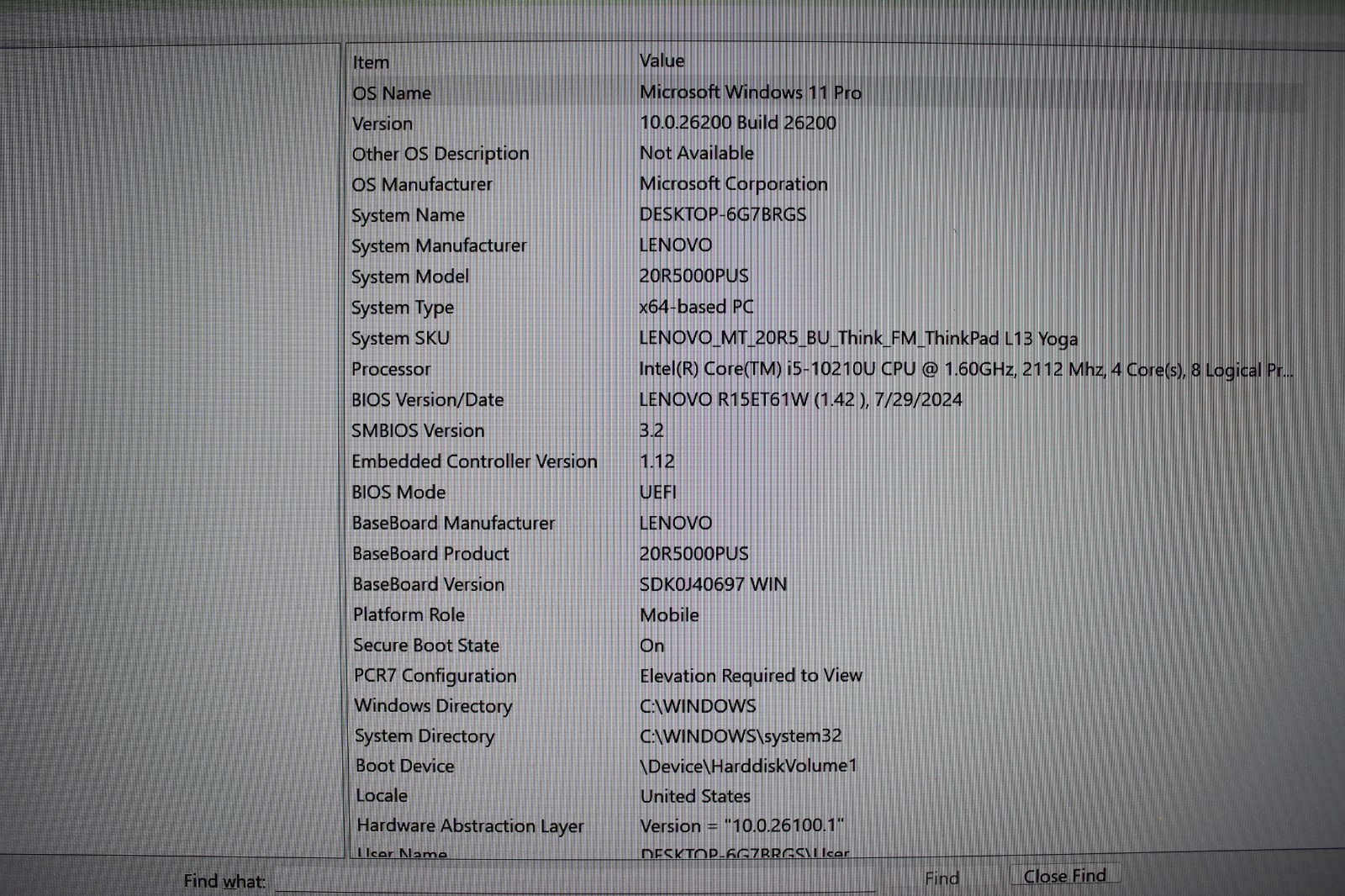Viewport: 1345px width, 896px height.
Task: Select the value Microsoft Corporation
Action: 733,183
